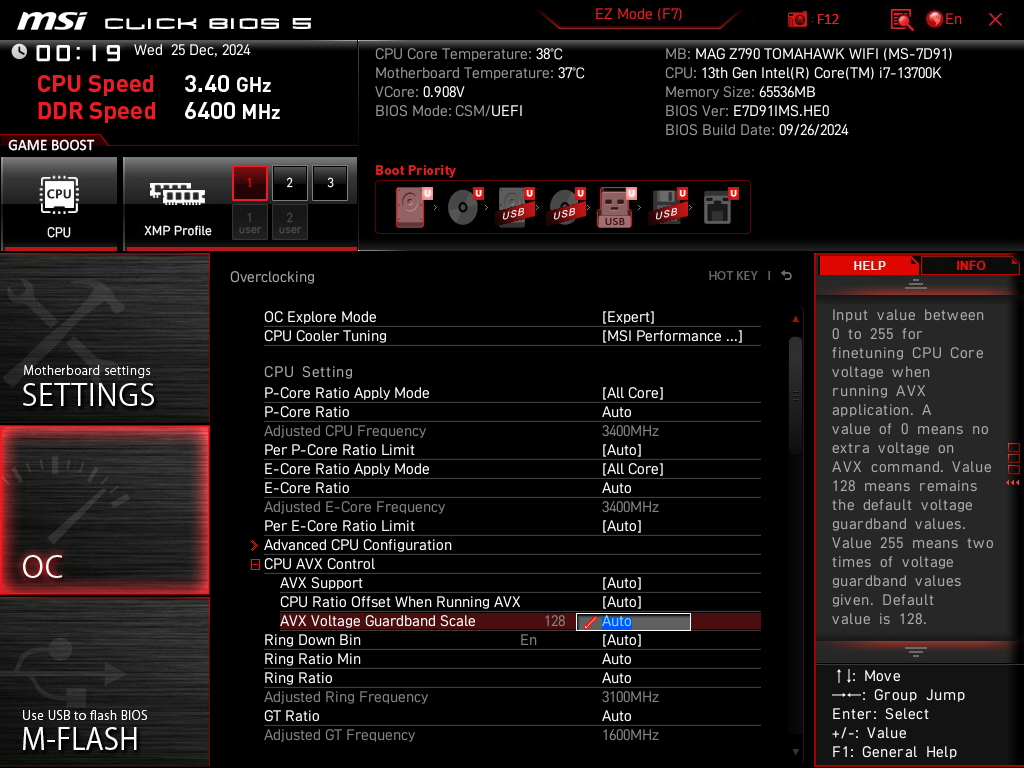The image size is (1024, 768).
Task: Collapse the CPU AVX Control group
Action: [255, 564]
